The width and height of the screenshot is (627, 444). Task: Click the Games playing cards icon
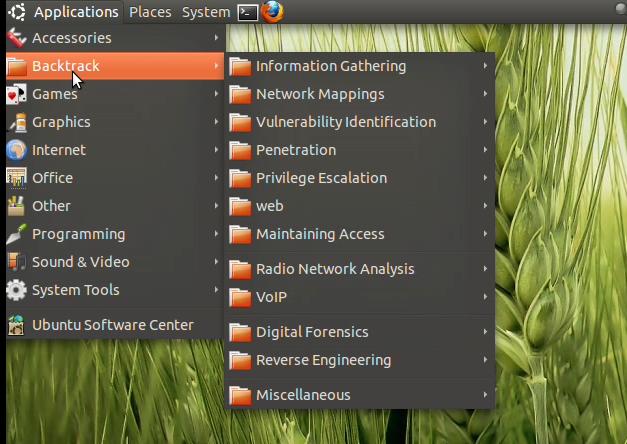click(x=16, y=94)
